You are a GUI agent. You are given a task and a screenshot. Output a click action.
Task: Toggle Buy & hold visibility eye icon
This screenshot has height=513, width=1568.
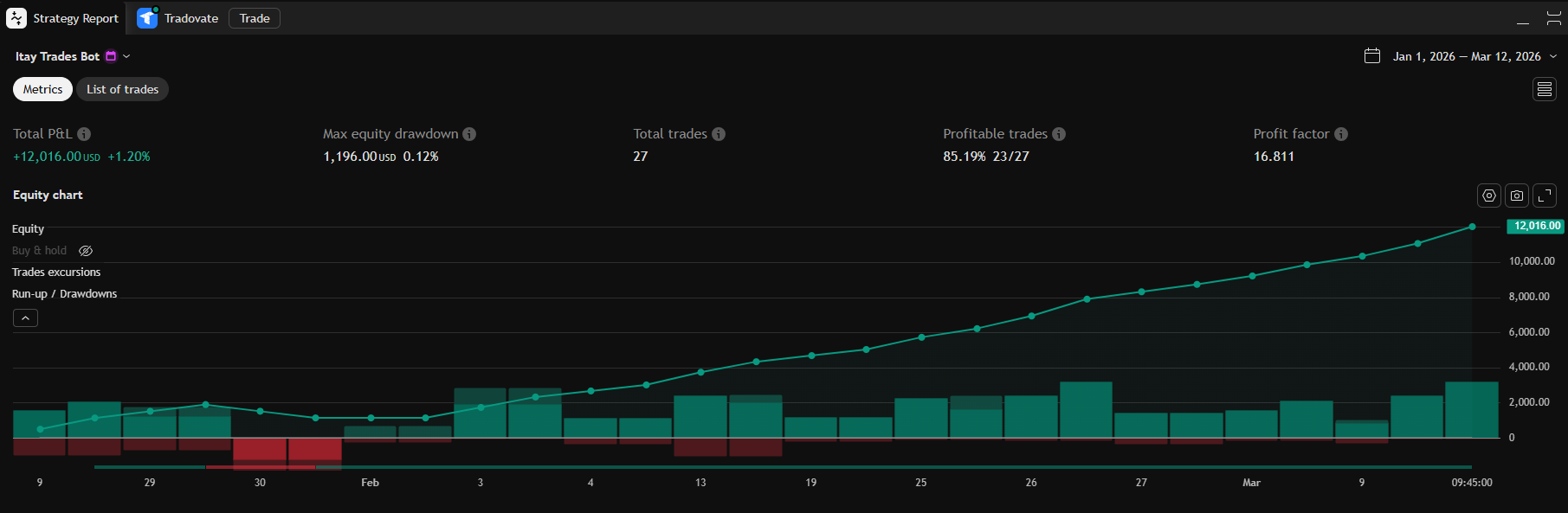tap(86, 251)
